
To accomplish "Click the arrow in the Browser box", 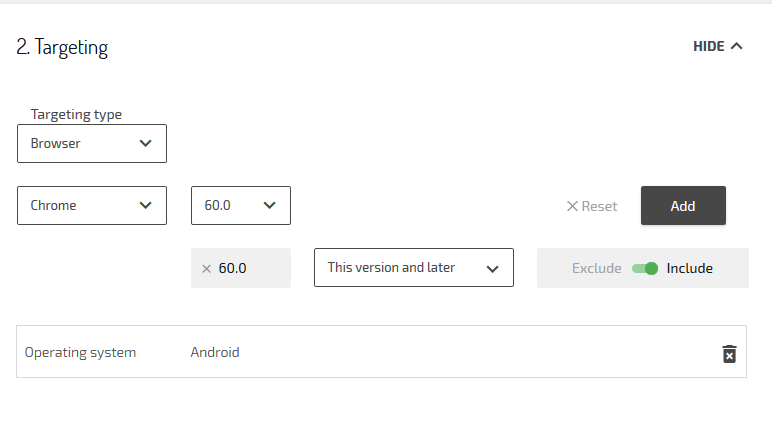I will pyautogui.click(x=146, y=143).
